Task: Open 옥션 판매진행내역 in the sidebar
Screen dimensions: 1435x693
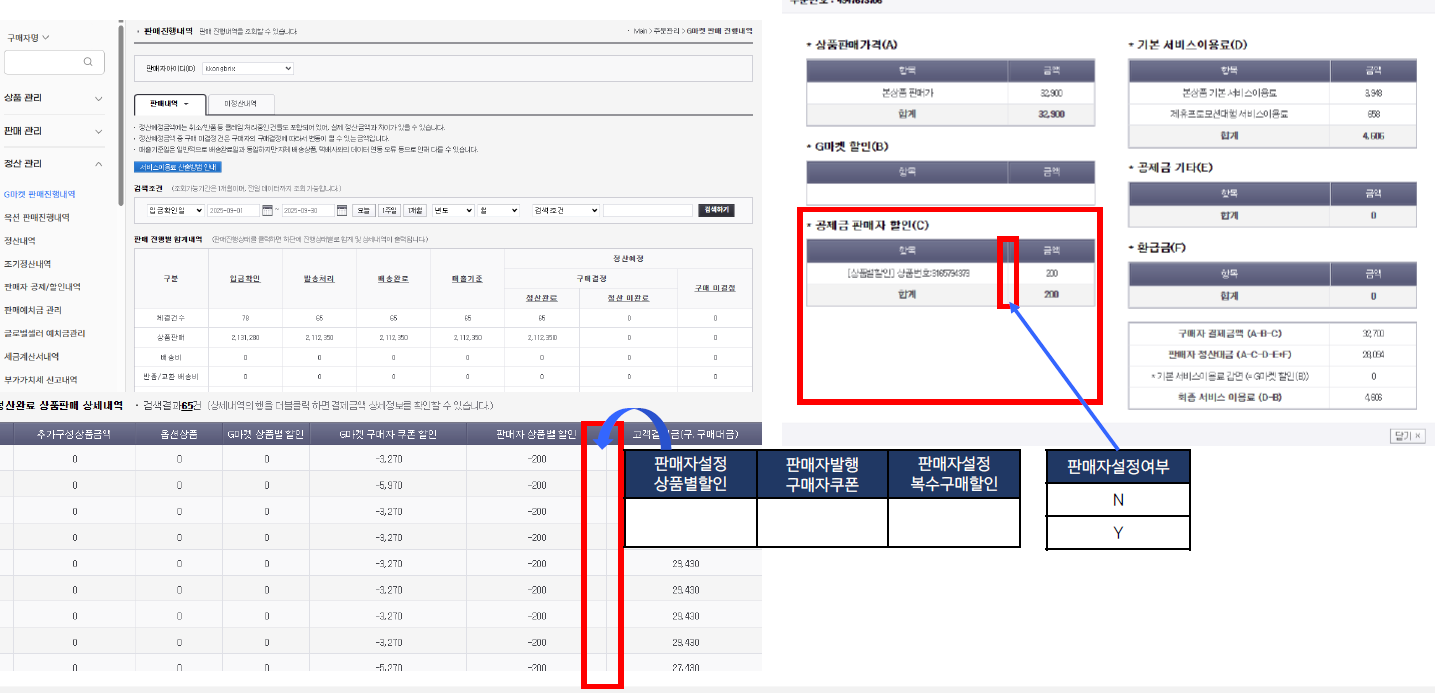Action: coord(37,217)
